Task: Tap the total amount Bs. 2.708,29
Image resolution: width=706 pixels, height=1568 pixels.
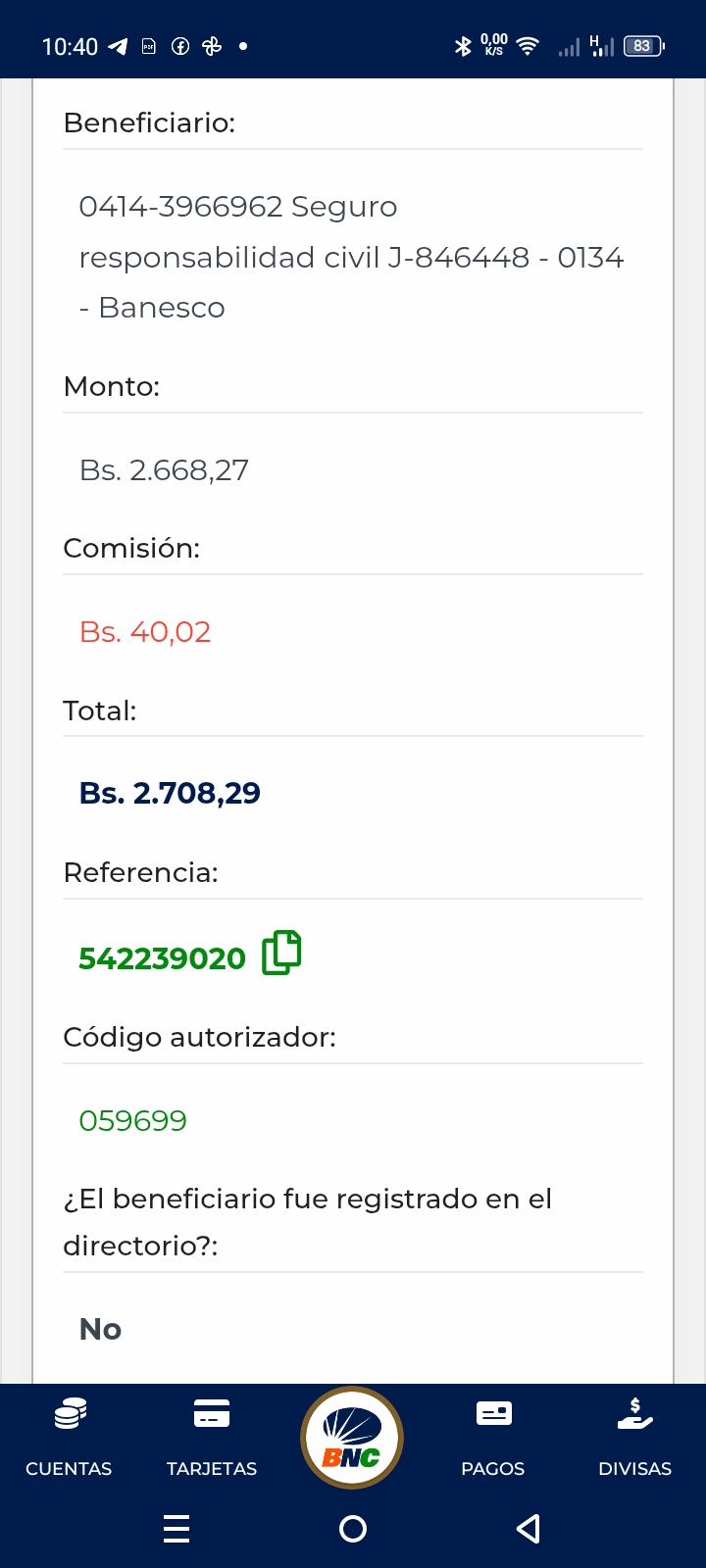Action: tap(170, 793)
